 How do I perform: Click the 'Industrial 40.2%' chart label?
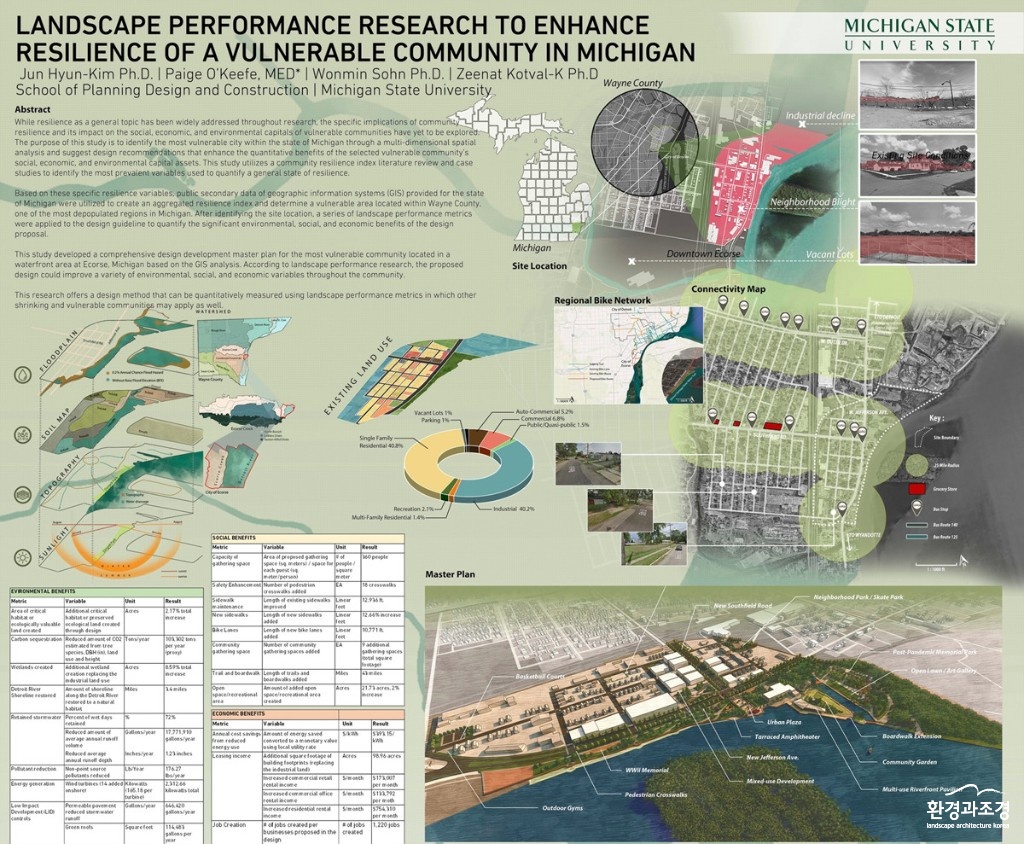(513, 508)
